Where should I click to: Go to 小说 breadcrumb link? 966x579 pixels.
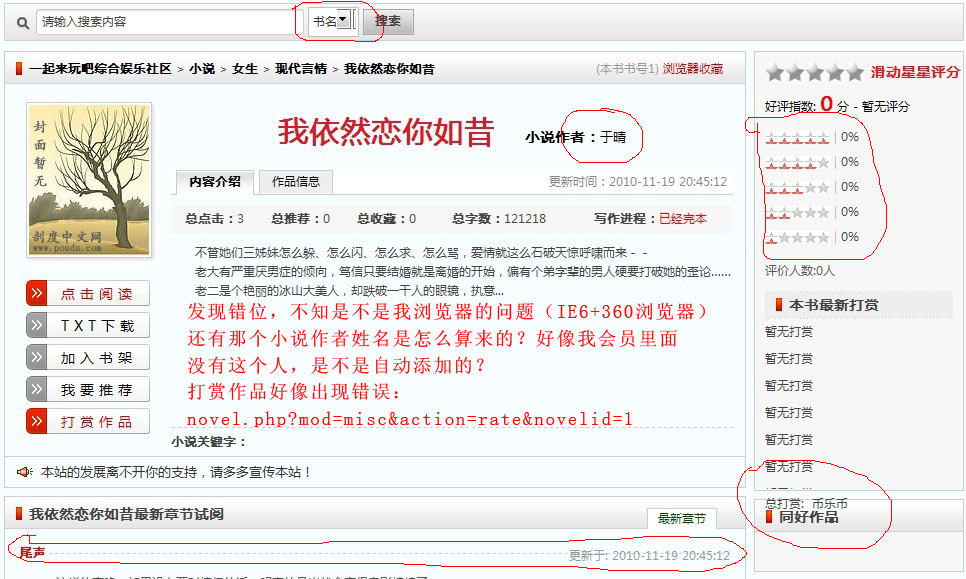click(x=202, y=69)
